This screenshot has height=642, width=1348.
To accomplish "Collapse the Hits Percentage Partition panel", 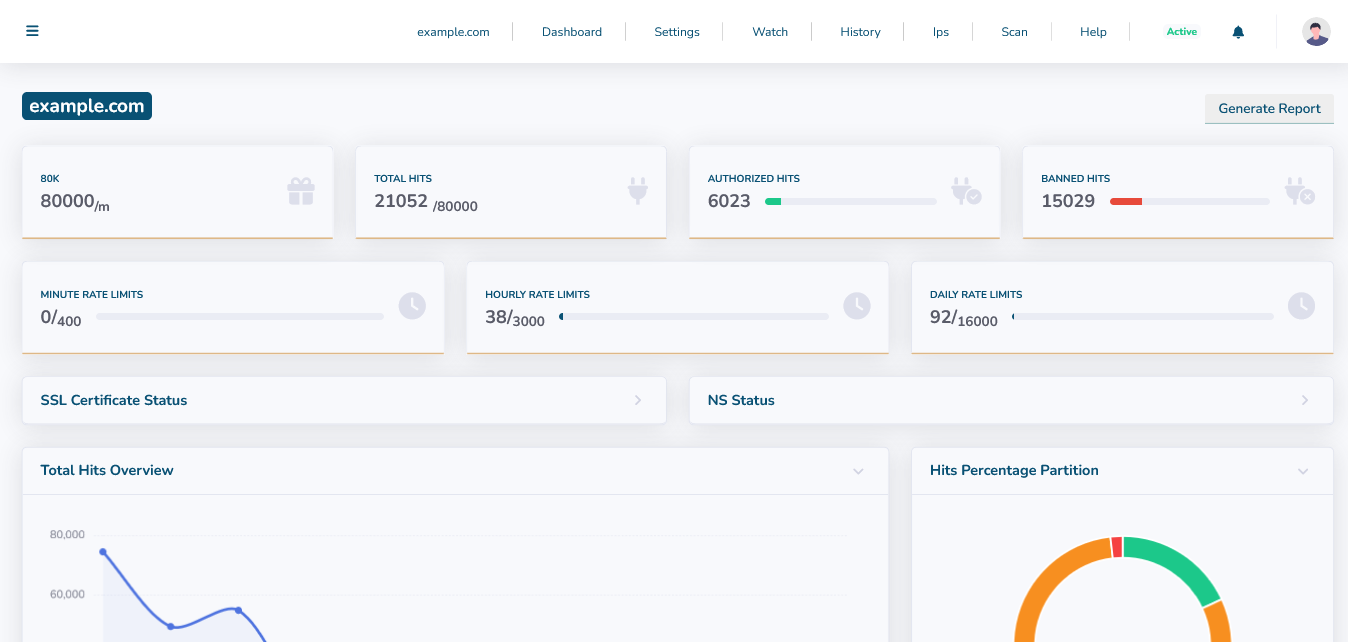I will (1302, 471).
